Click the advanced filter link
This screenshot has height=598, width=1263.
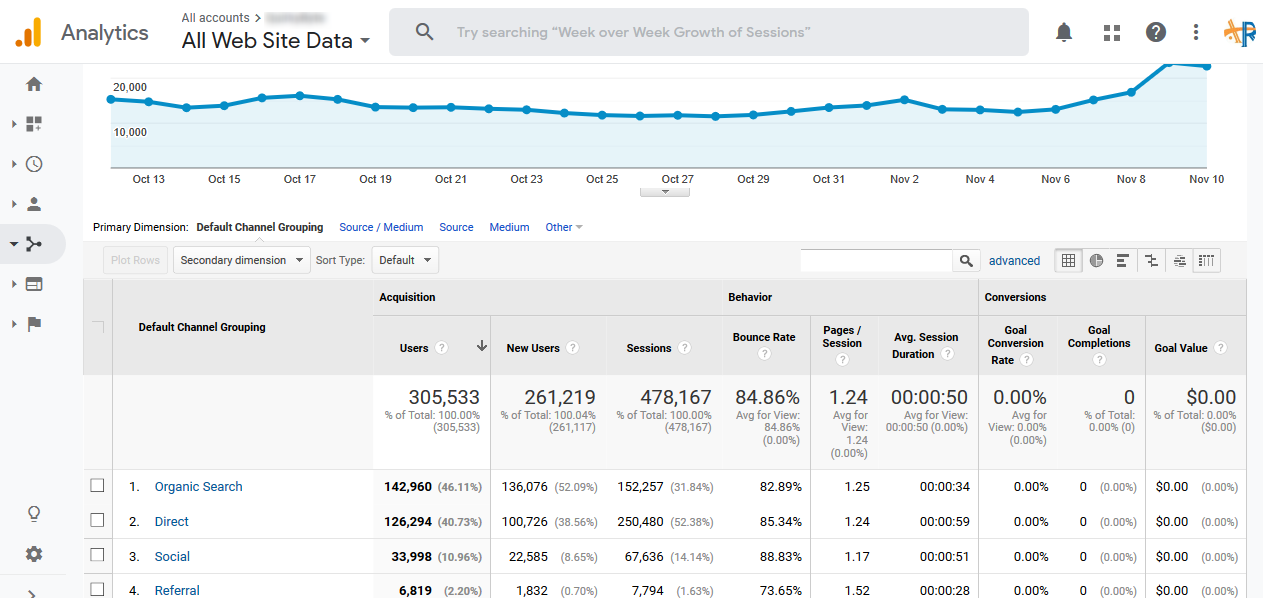(1014, 261)
